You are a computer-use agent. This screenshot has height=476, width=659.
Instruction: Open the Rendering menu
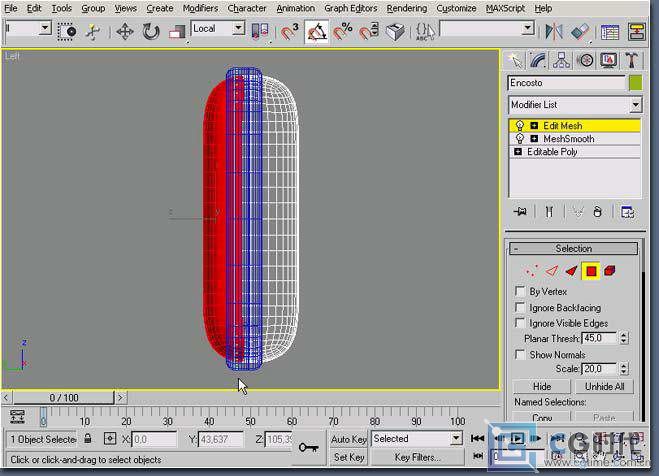(406, 8)
